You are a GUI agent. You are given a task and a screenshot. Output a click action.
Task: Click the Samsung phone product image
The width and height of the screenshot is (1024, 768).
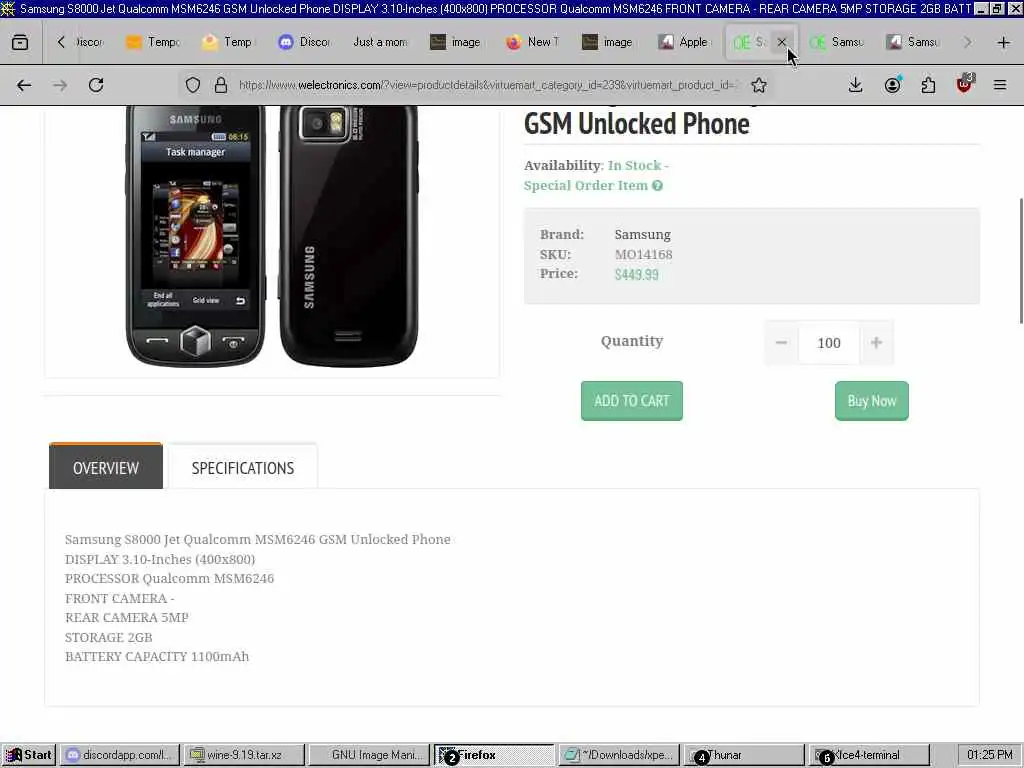coord(272,235)
